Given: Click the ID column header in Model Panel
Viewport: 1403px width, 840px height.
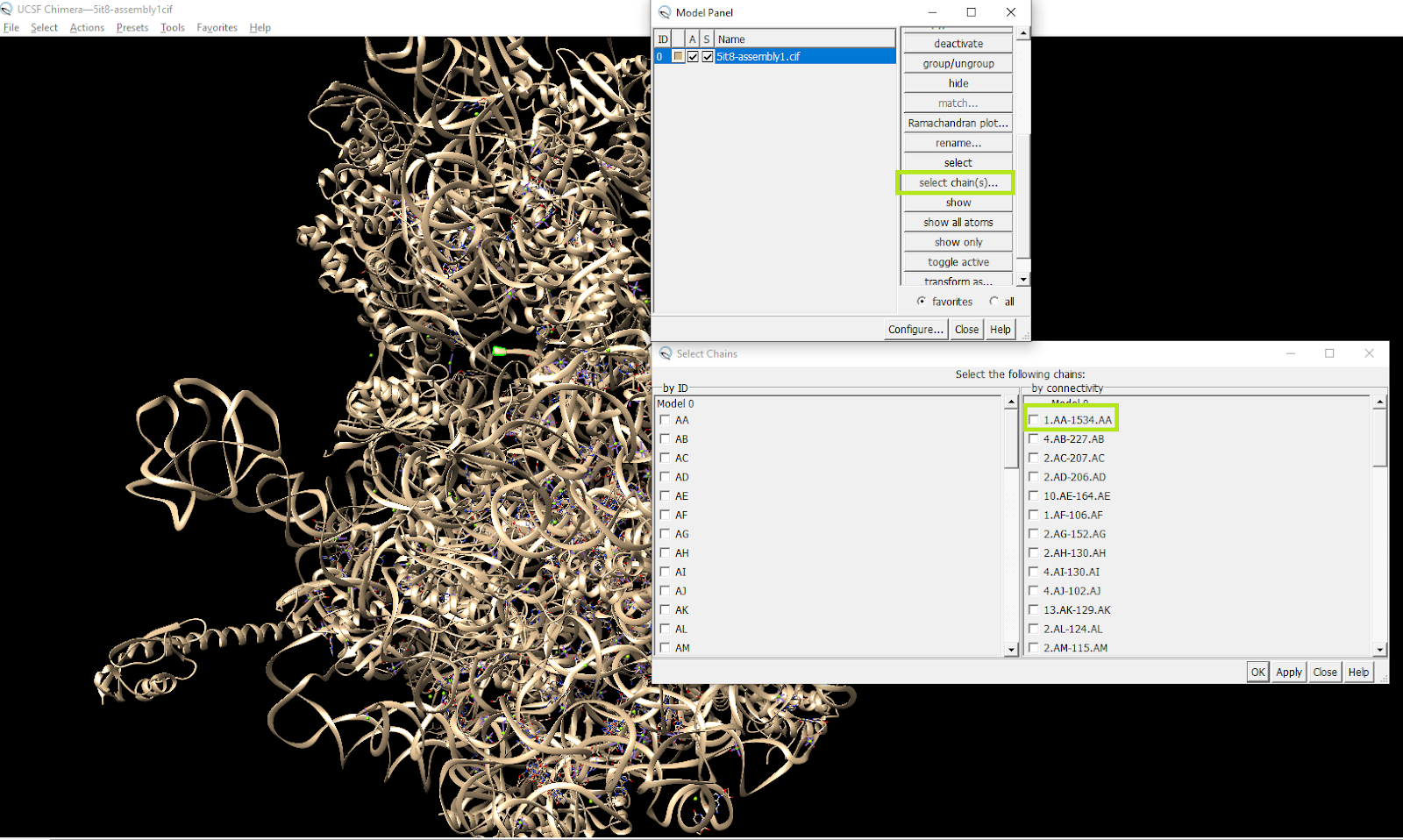Looking at the screenshot, I should tap(663, 39).
